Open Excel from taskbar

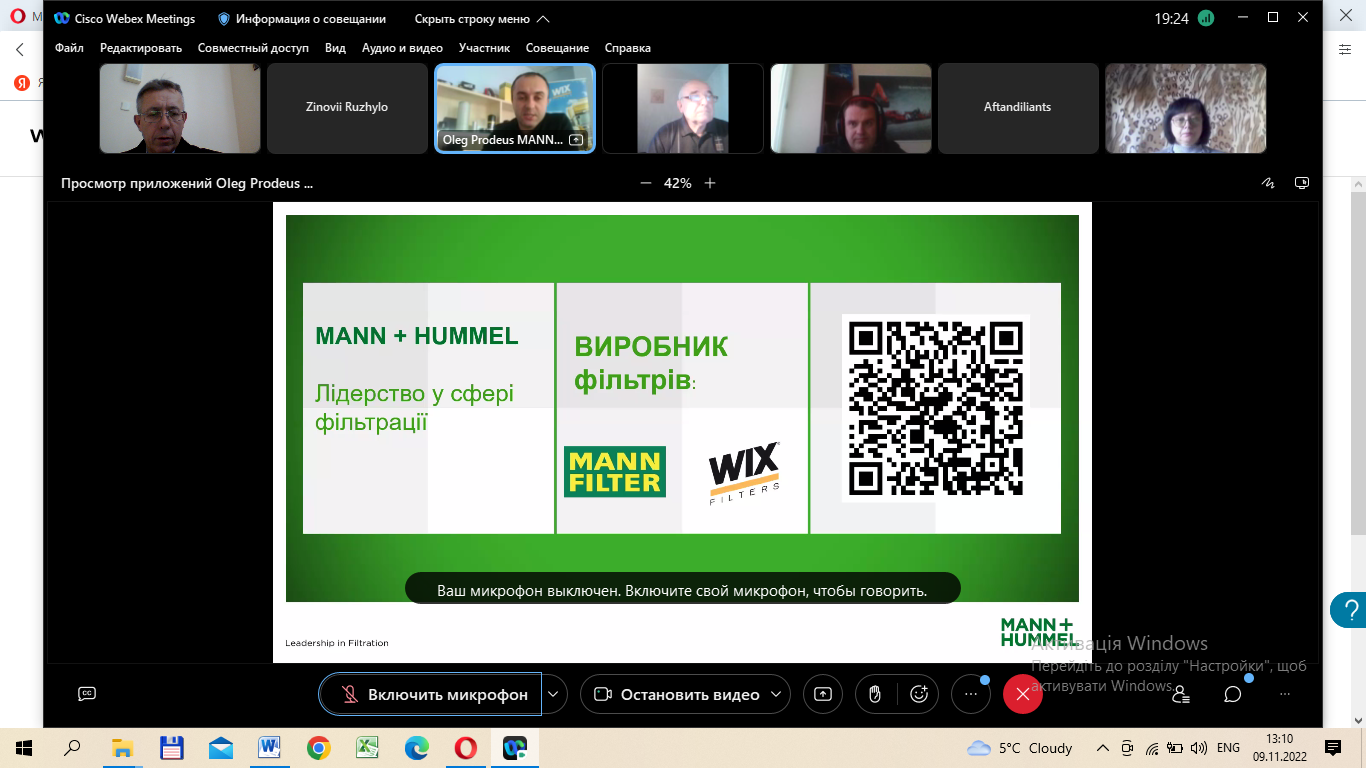click(x=367, y=748)
